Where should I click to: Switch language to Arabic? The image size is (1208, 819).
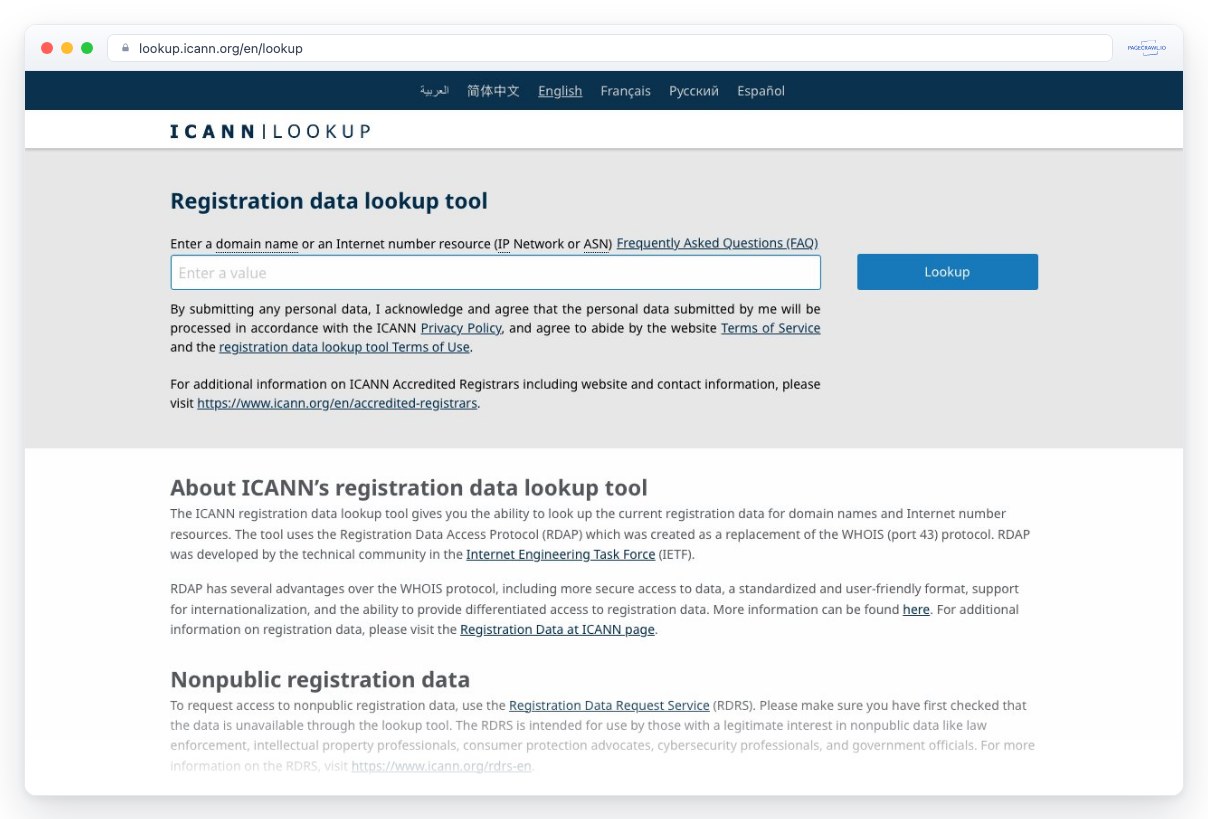[434, 91]
